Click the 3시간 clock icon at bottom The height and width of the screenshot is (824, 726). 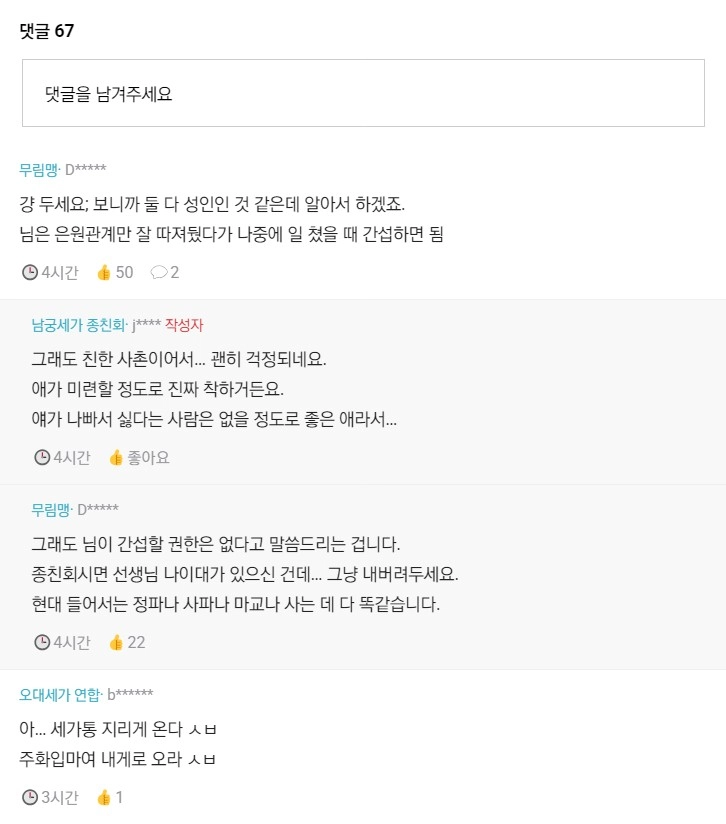pos(30,797)
